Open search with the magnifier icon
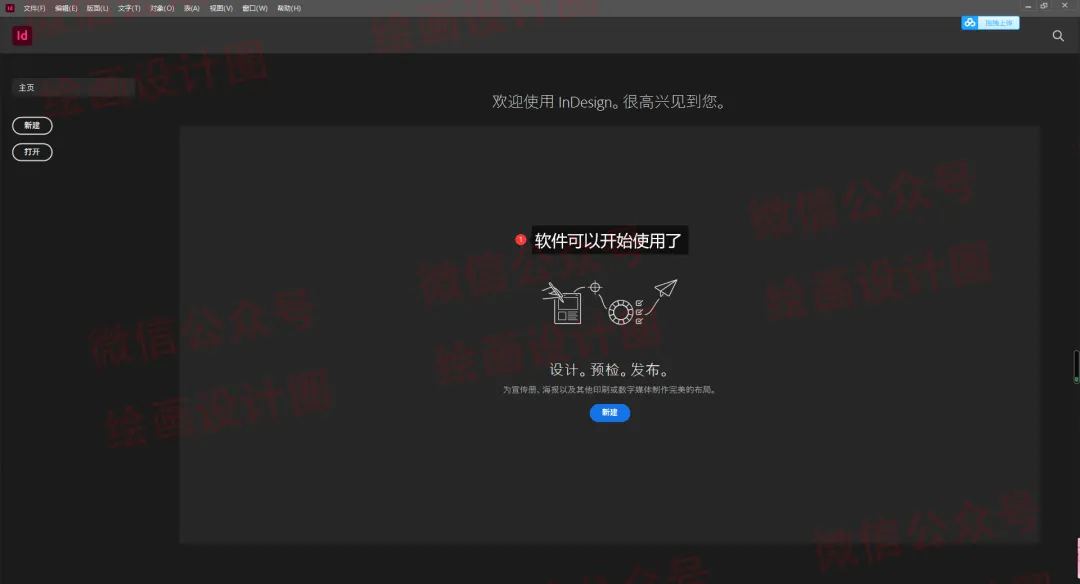Viewport: 1080px width, 584px height. [1058, 36]
